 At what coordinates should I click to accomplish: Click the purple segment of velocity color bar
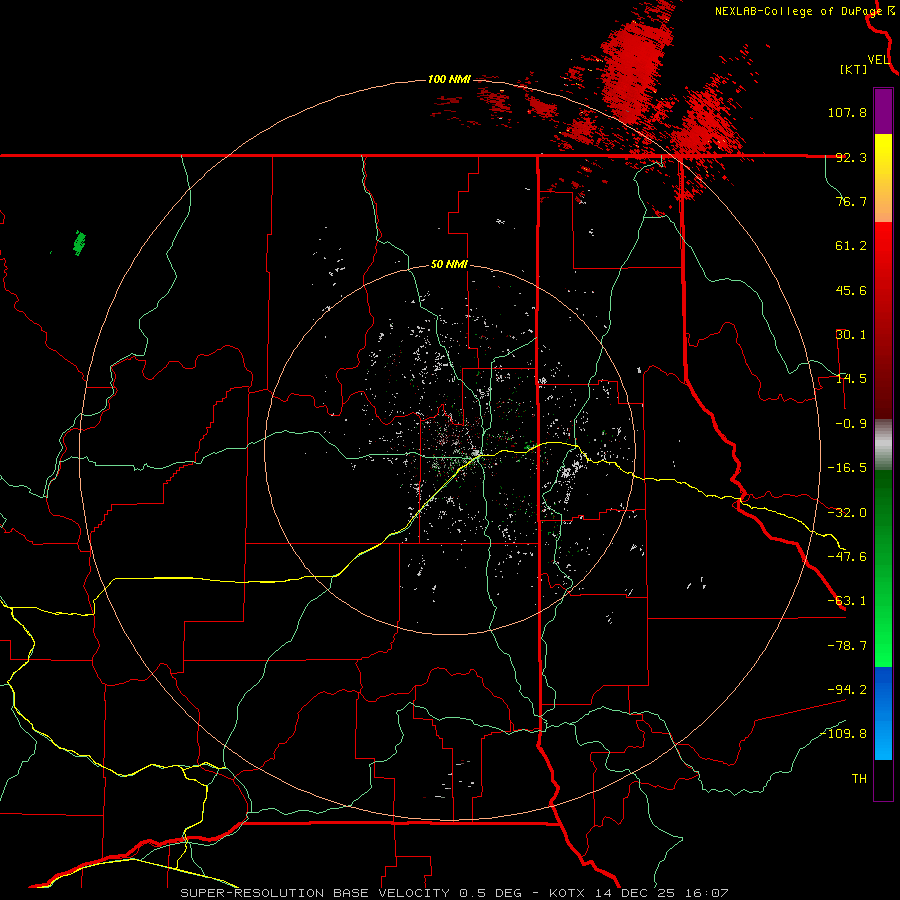pos(883,111)
